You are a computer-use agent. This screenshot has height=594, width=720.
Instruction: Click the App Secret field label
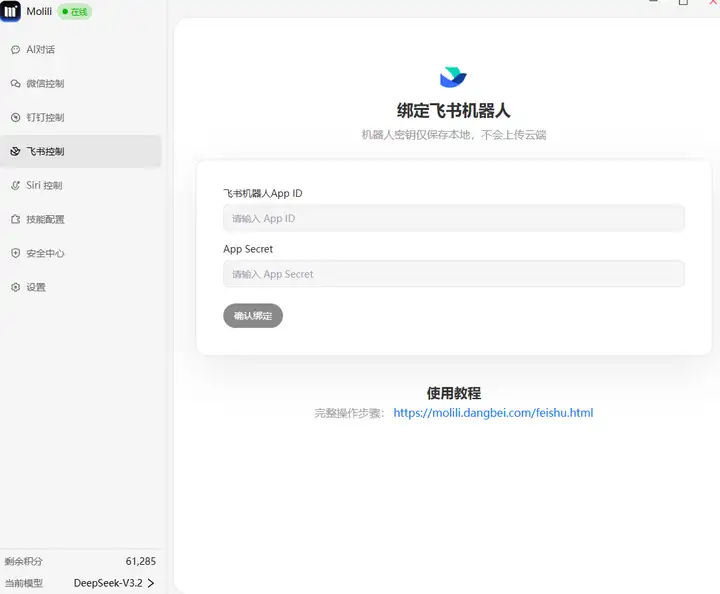tap(248, 249)
